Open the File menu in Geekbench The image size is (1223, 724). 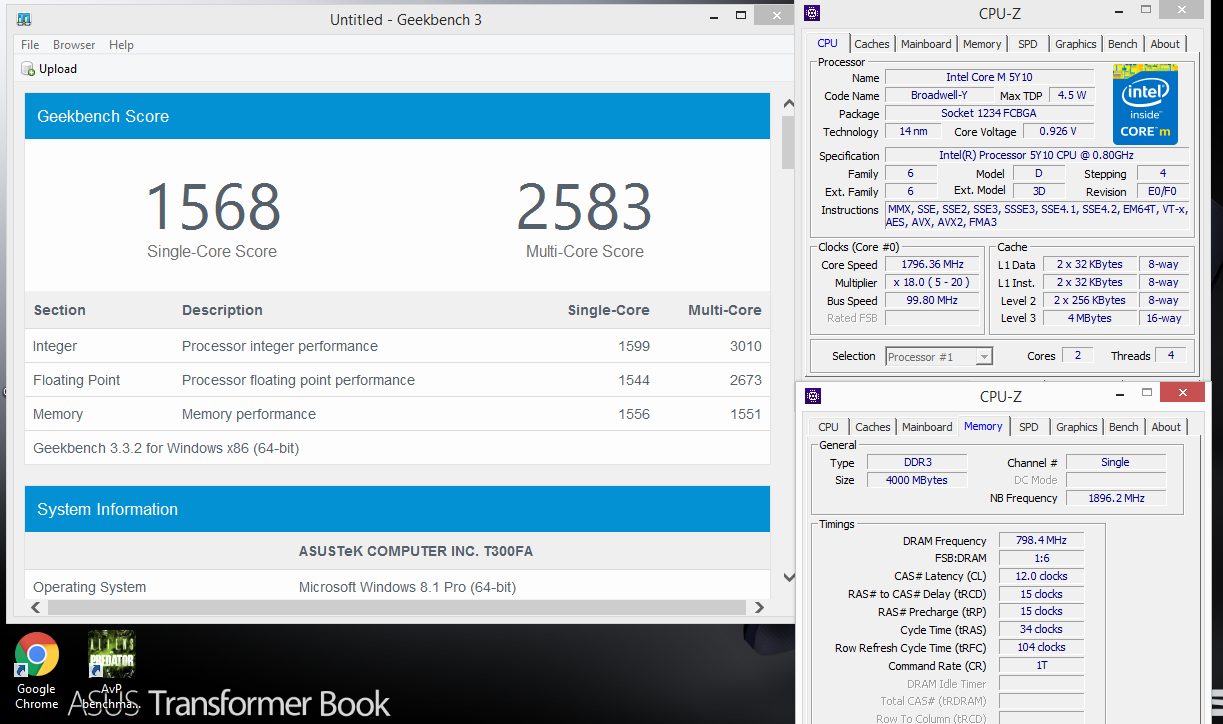pos(30,45)
